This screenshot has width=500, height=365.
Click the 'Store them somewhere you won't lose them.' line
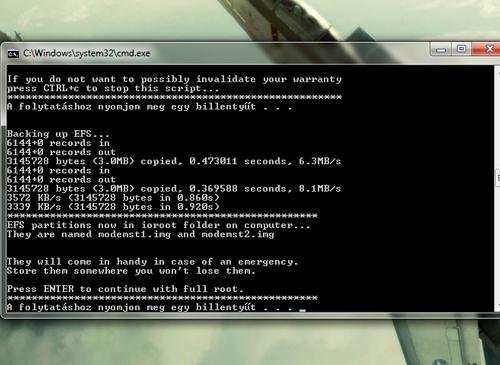[131, 271]
